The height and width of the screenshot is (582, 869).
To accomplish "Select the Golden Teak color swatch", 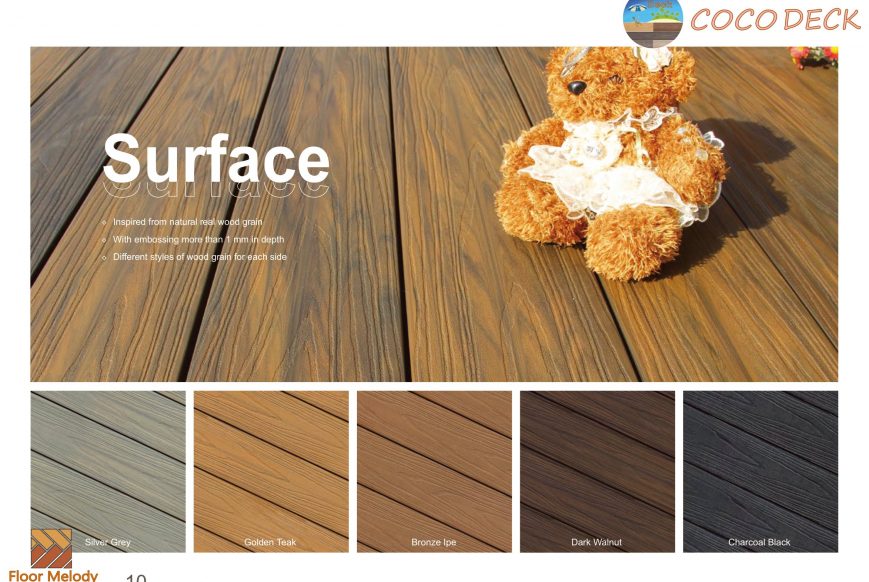I will tap(271, 472).
